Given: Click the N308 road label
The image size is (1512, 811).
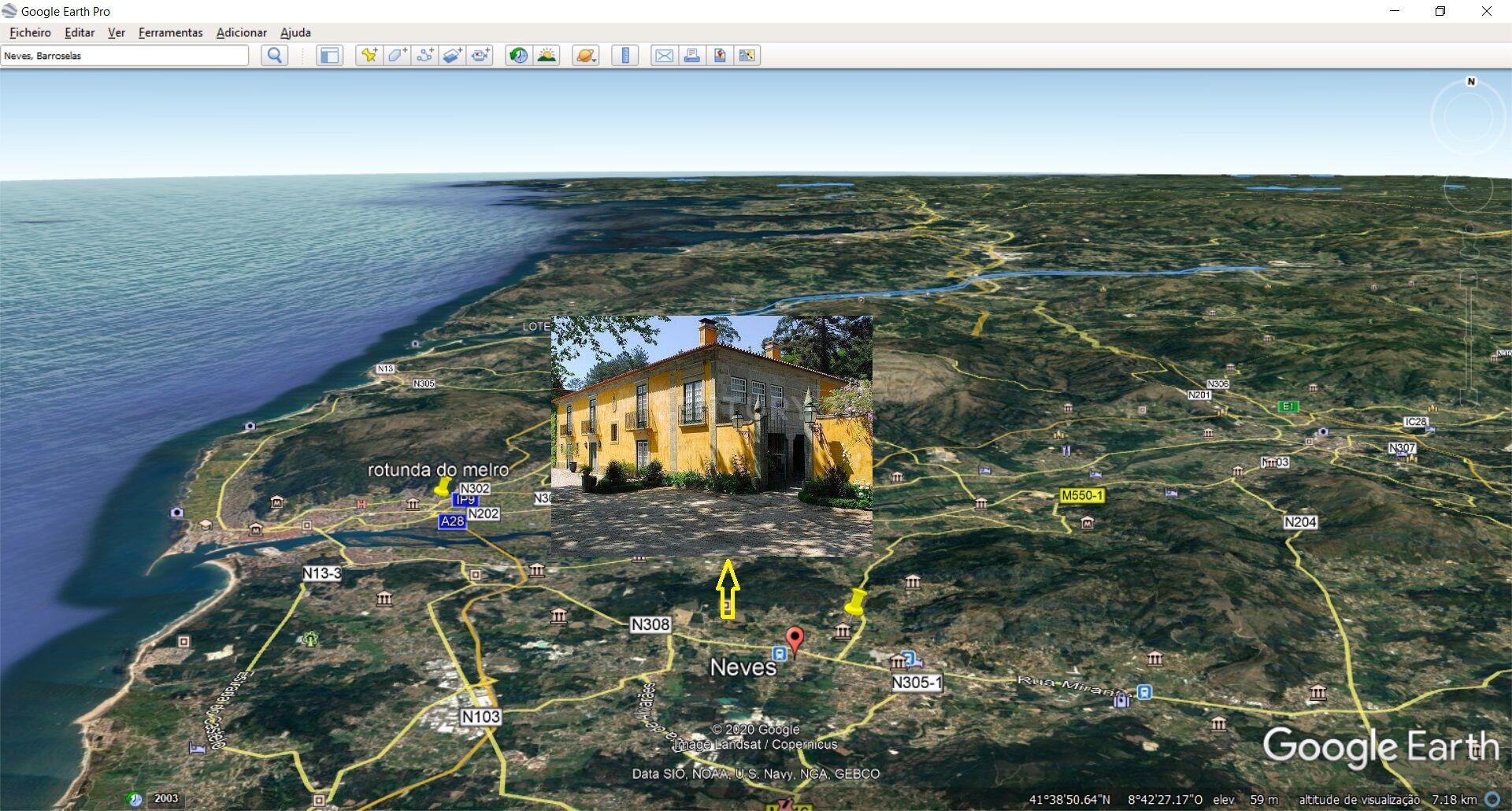Looking at the screenshot, I should [x=650, y=624].
